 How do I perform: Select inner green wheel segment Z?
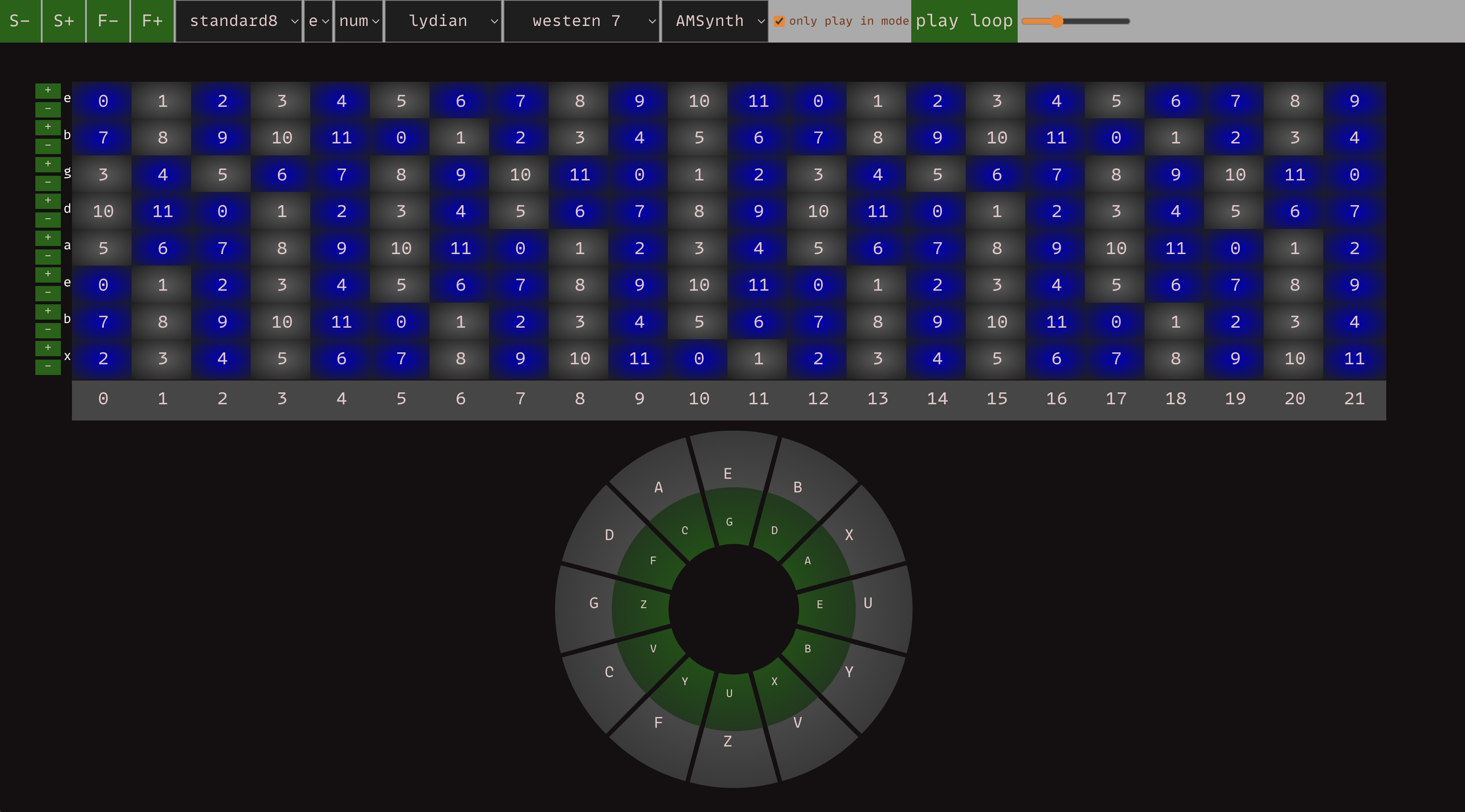643,604
